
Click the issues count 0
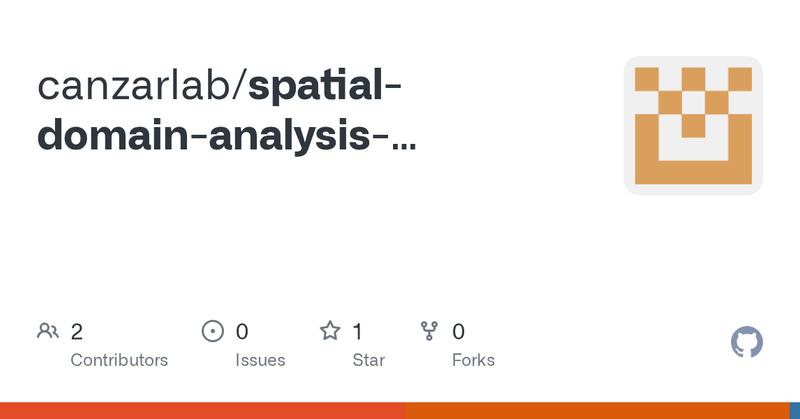coord(242,332)
